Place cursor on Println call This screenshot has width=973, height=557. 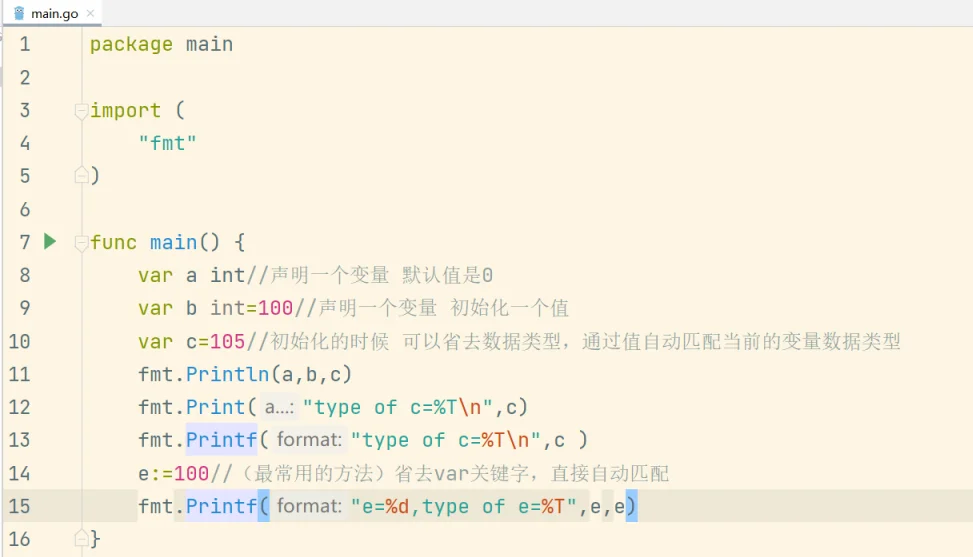(x=227, y=374)
